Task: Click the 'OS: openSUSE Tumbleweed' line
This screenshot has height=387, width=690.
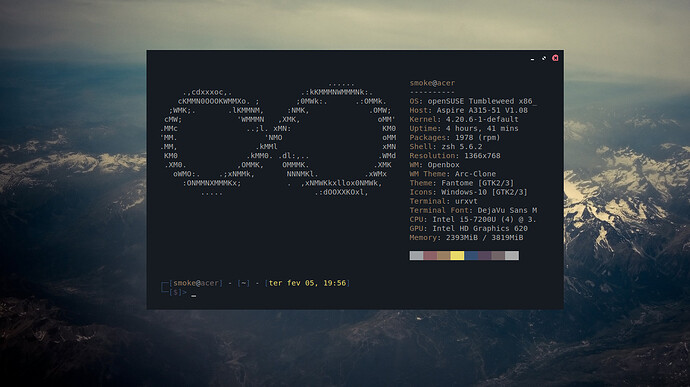Action: (473, 101)
